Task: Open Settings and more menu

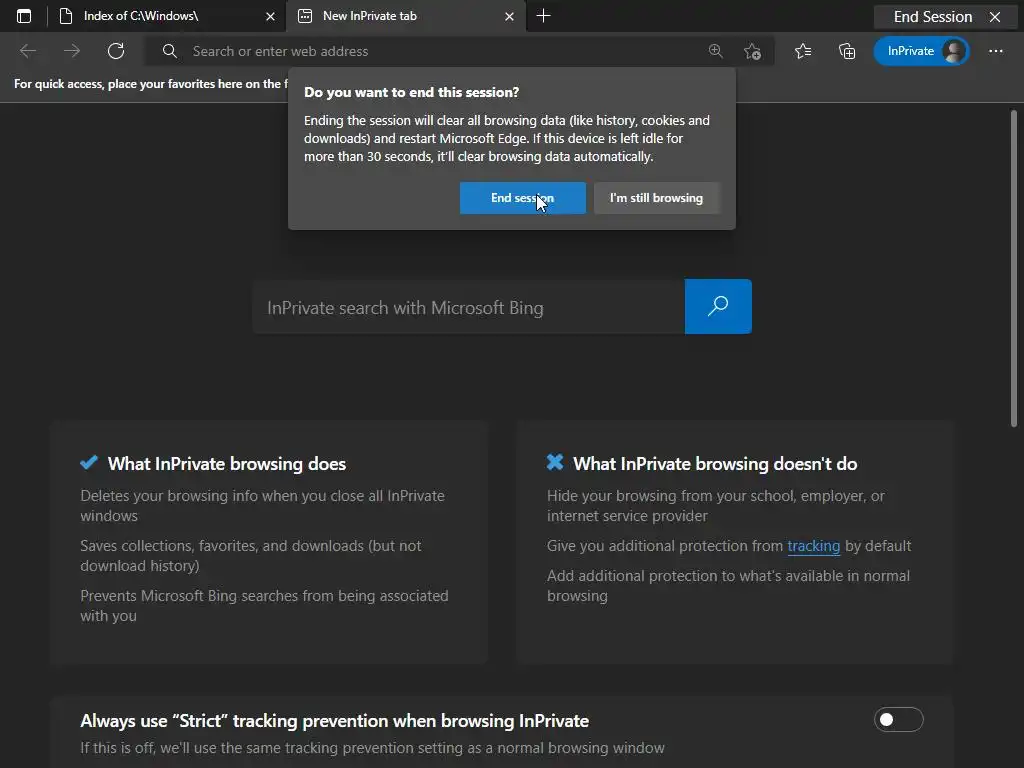Action: coord(996,51)
